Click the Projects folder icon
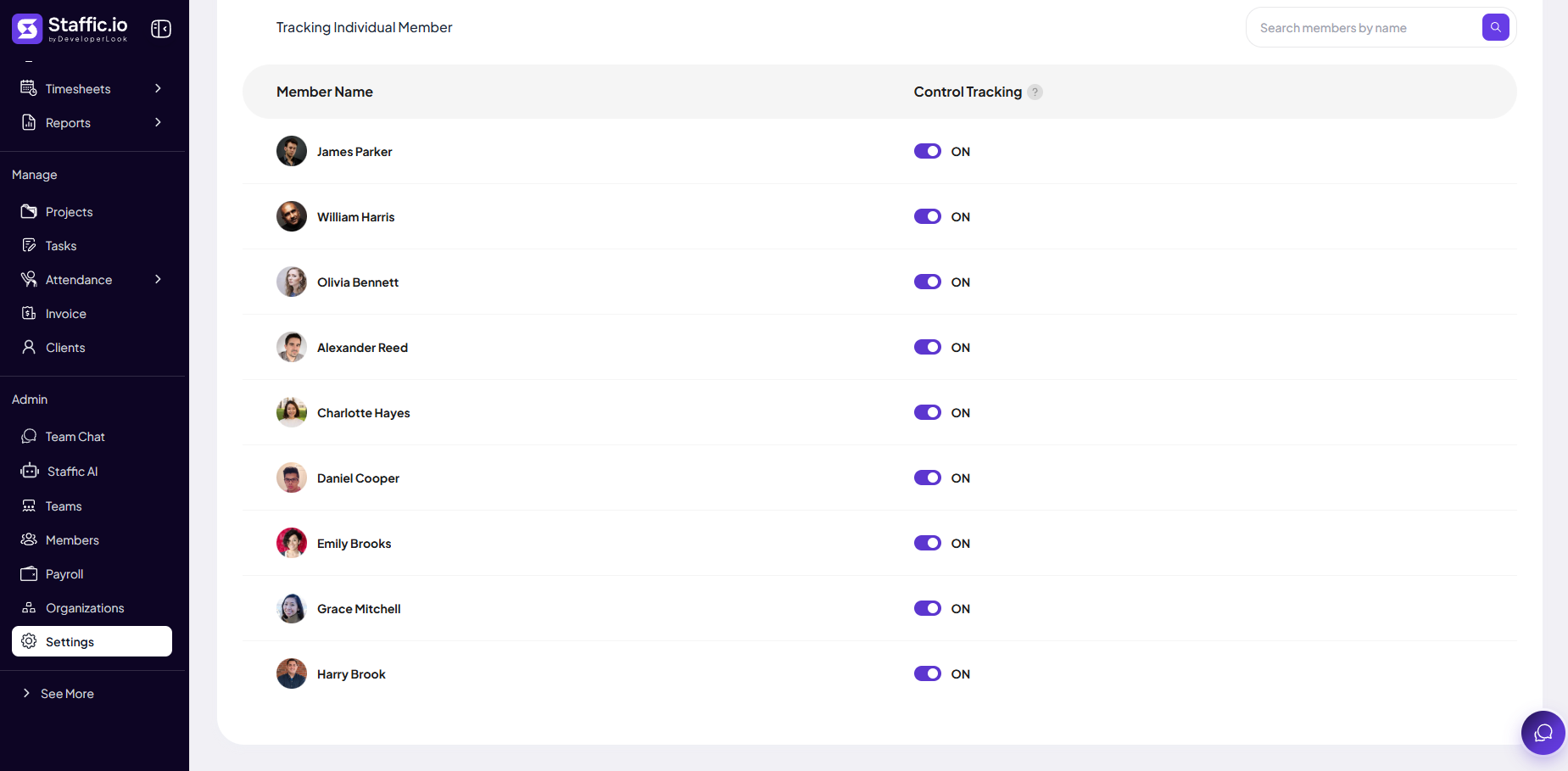 [x=29, y=211]
